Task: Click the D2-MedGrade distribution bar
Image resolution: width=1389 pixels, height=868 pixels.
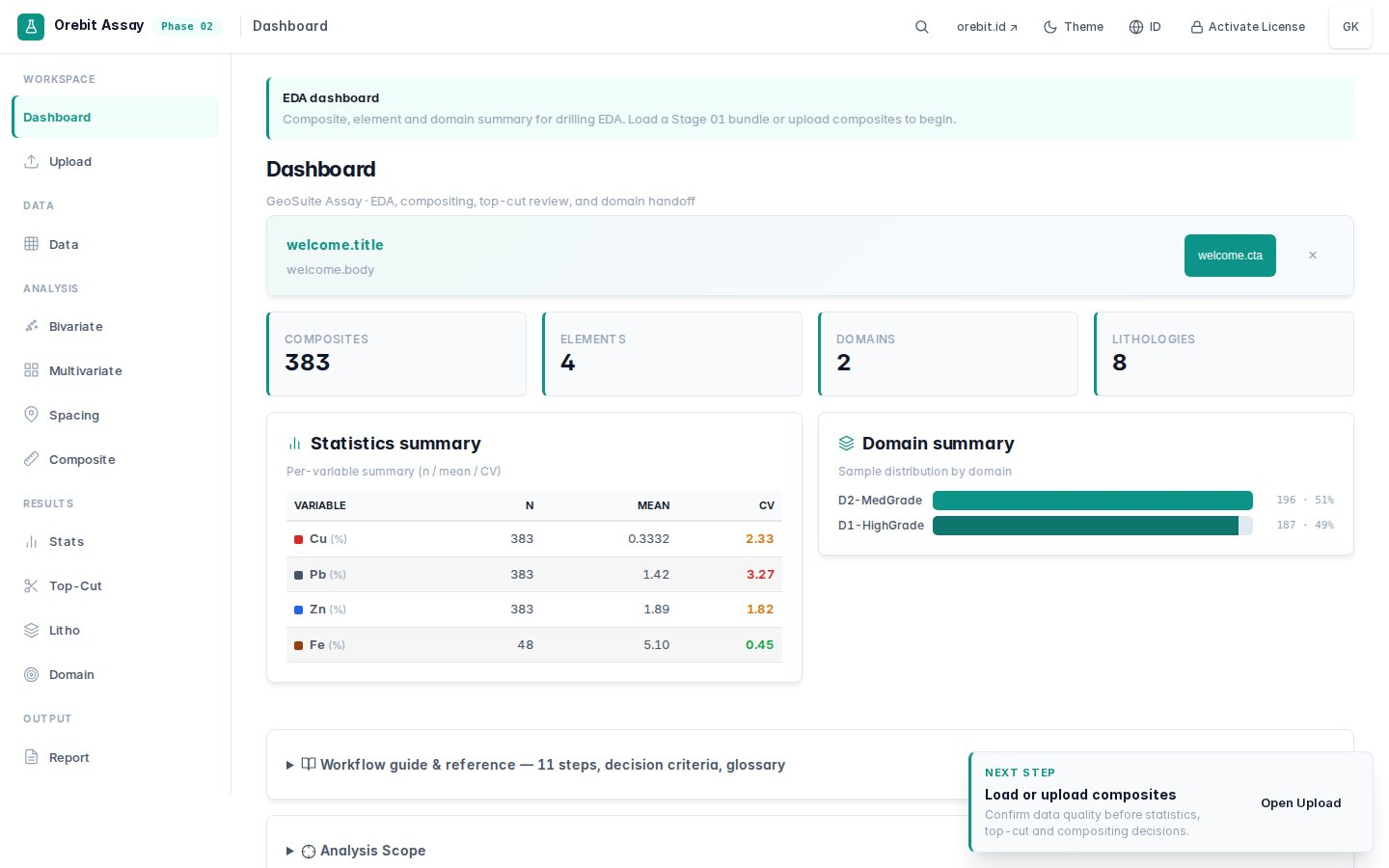Action: click(1093, 500)
